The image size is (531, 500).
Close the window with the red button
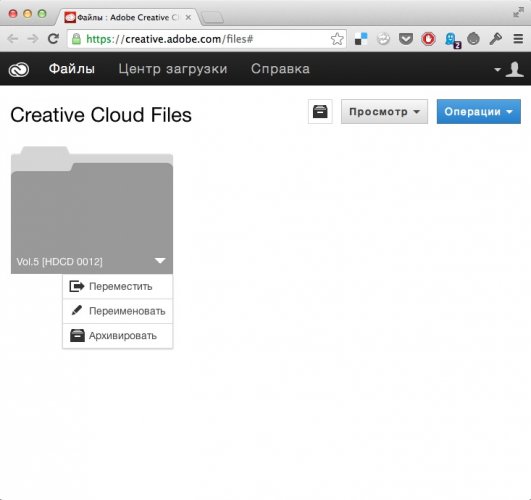[13, 14]
